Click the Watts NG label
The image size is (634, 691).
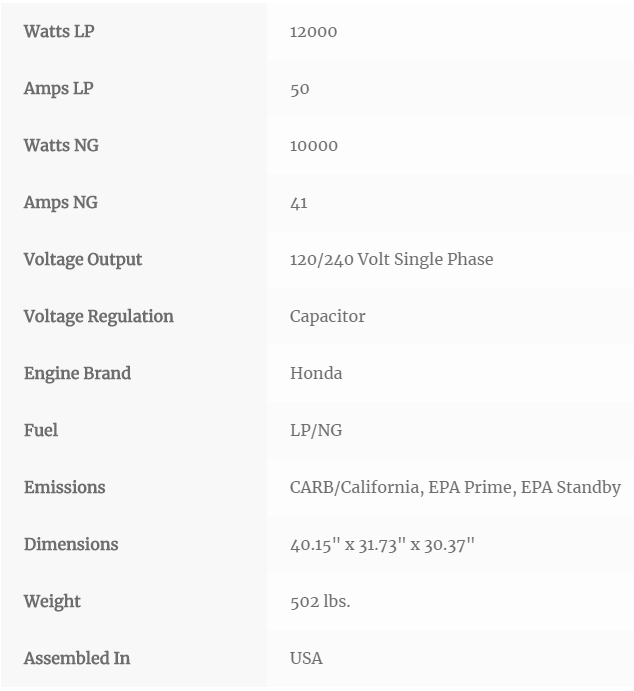point(61,145)
